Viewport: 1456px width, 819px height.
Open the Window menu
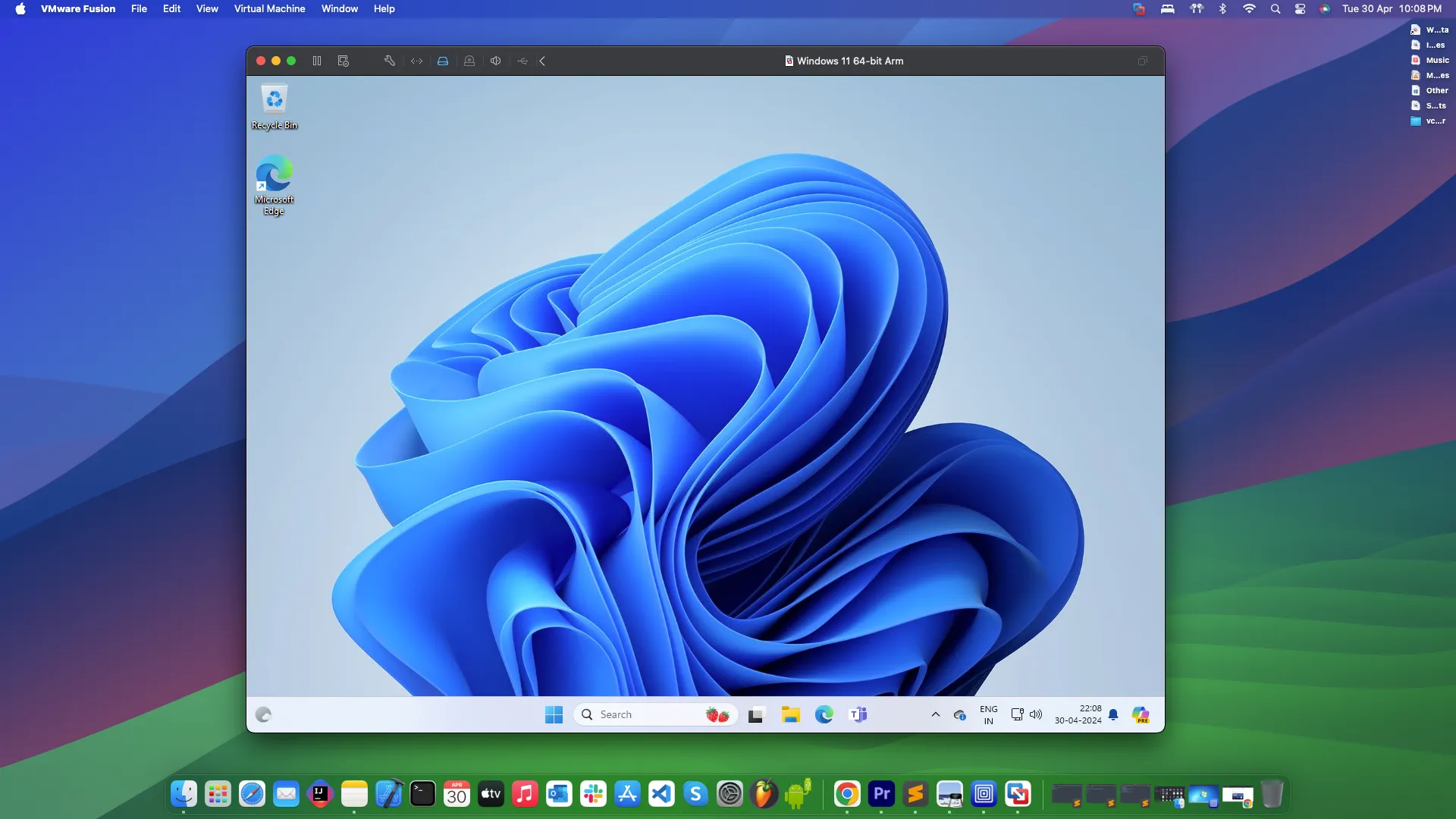pyautogui.click(x=339, y=9)
